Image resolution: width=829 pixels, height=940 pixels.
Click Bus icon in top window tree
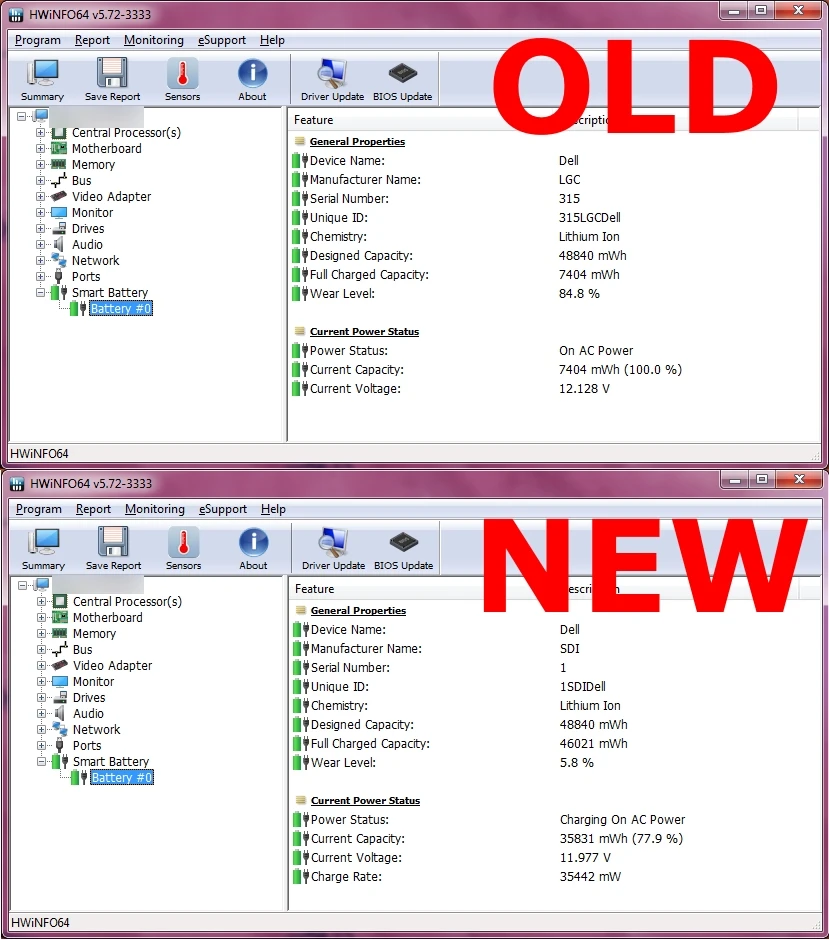click(59, 180)
